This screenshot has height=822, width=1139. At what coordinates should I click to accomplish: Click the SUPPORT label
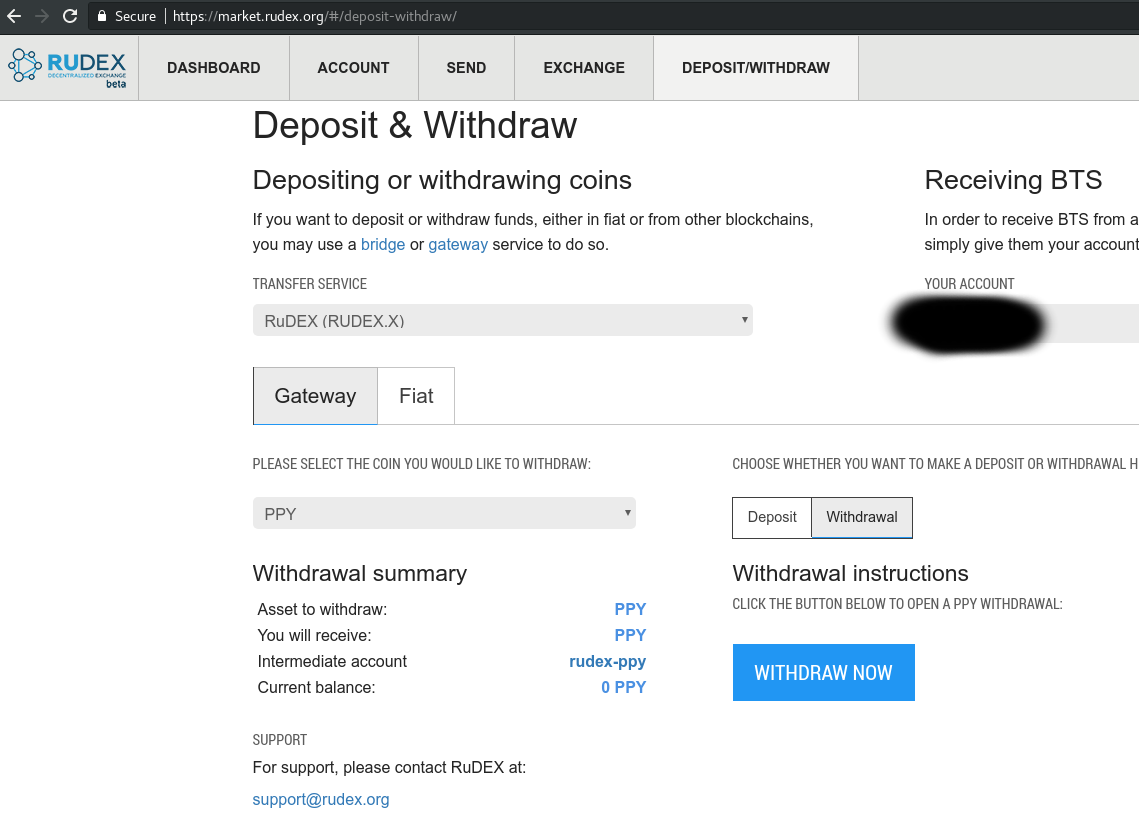pos(280,740)
